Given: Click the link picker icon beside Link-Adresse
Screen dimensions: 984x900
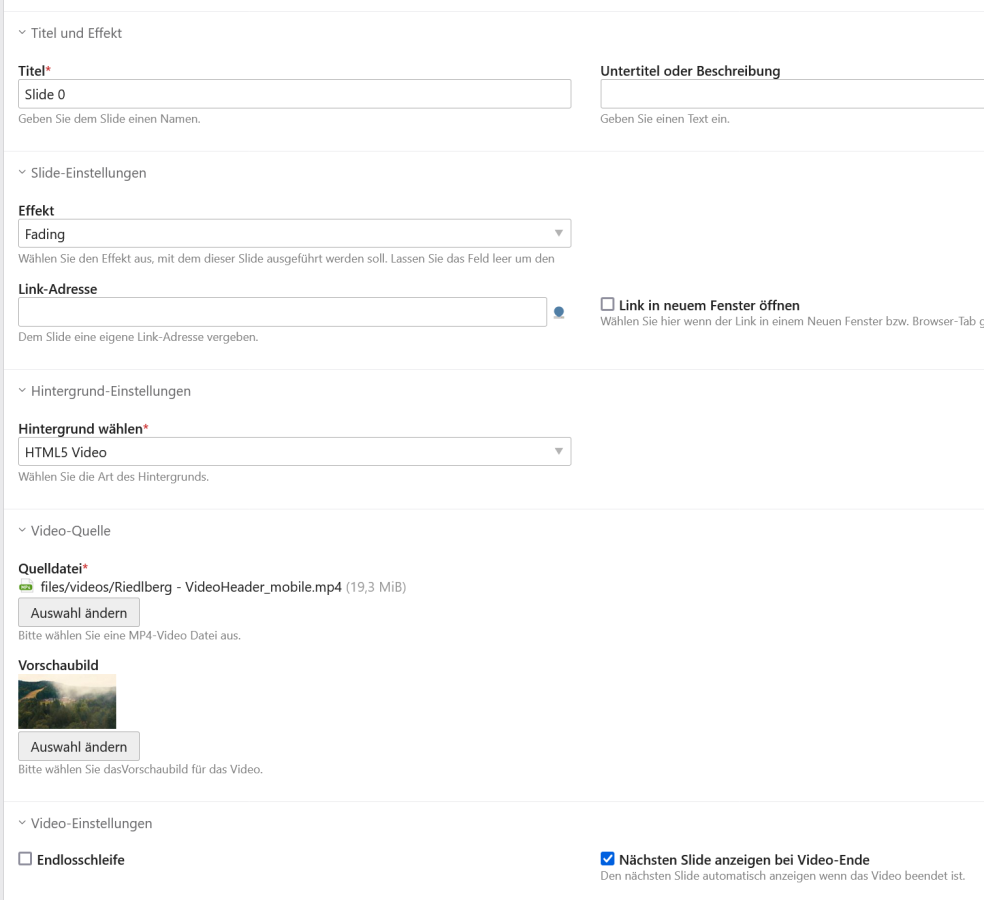Looking at the screenshot, I should [x=559, y=312].
